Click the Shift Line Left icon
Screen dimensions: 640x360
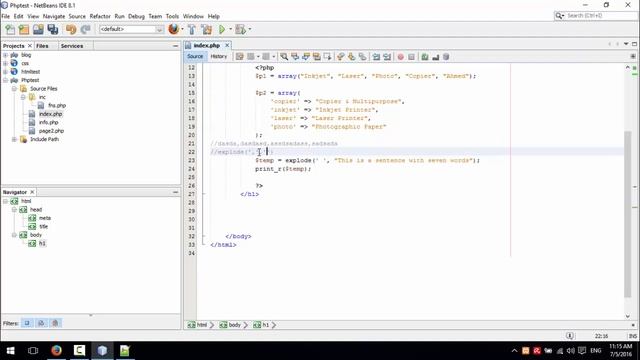click(x=376, y=57)
